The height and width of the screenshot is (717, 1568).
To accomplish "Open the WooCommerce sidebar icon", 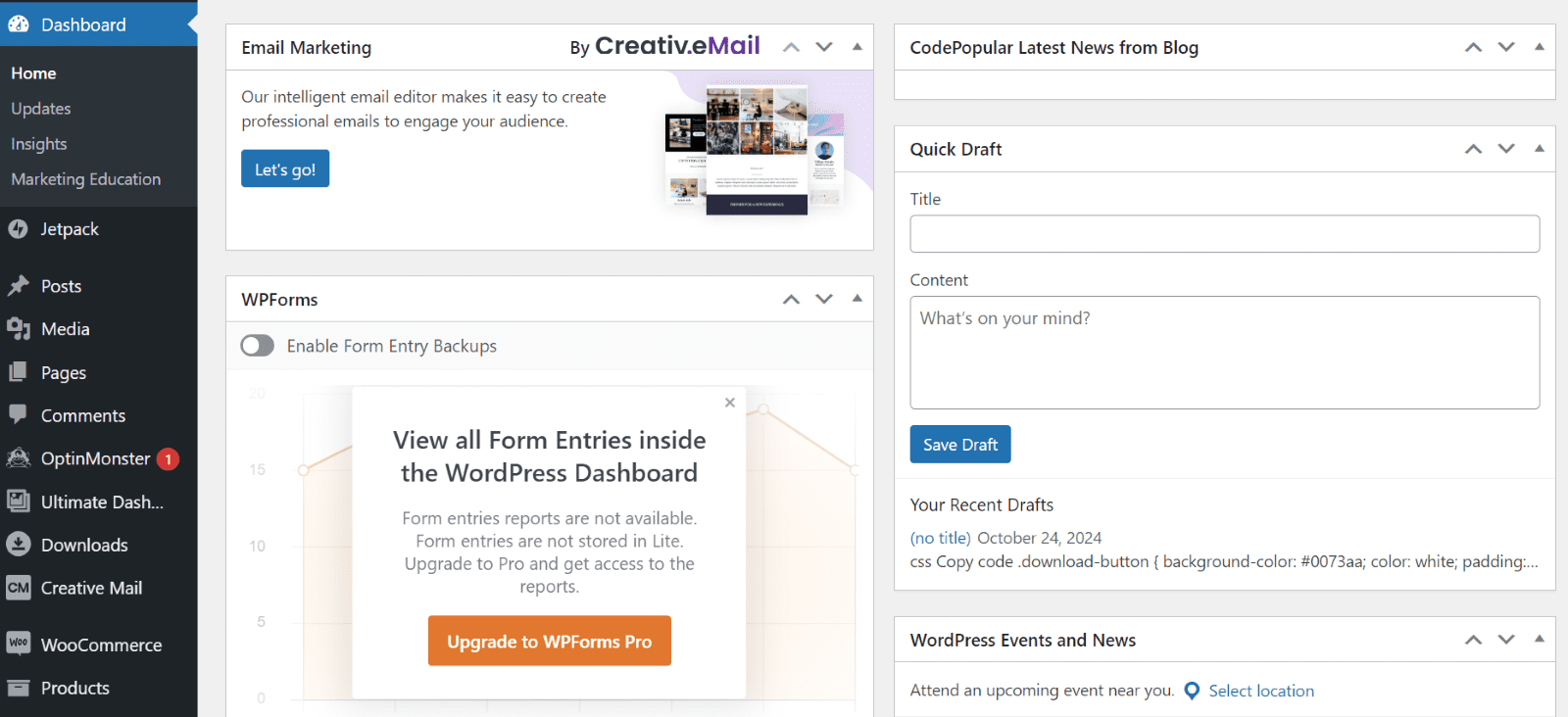I will [19, 644].
